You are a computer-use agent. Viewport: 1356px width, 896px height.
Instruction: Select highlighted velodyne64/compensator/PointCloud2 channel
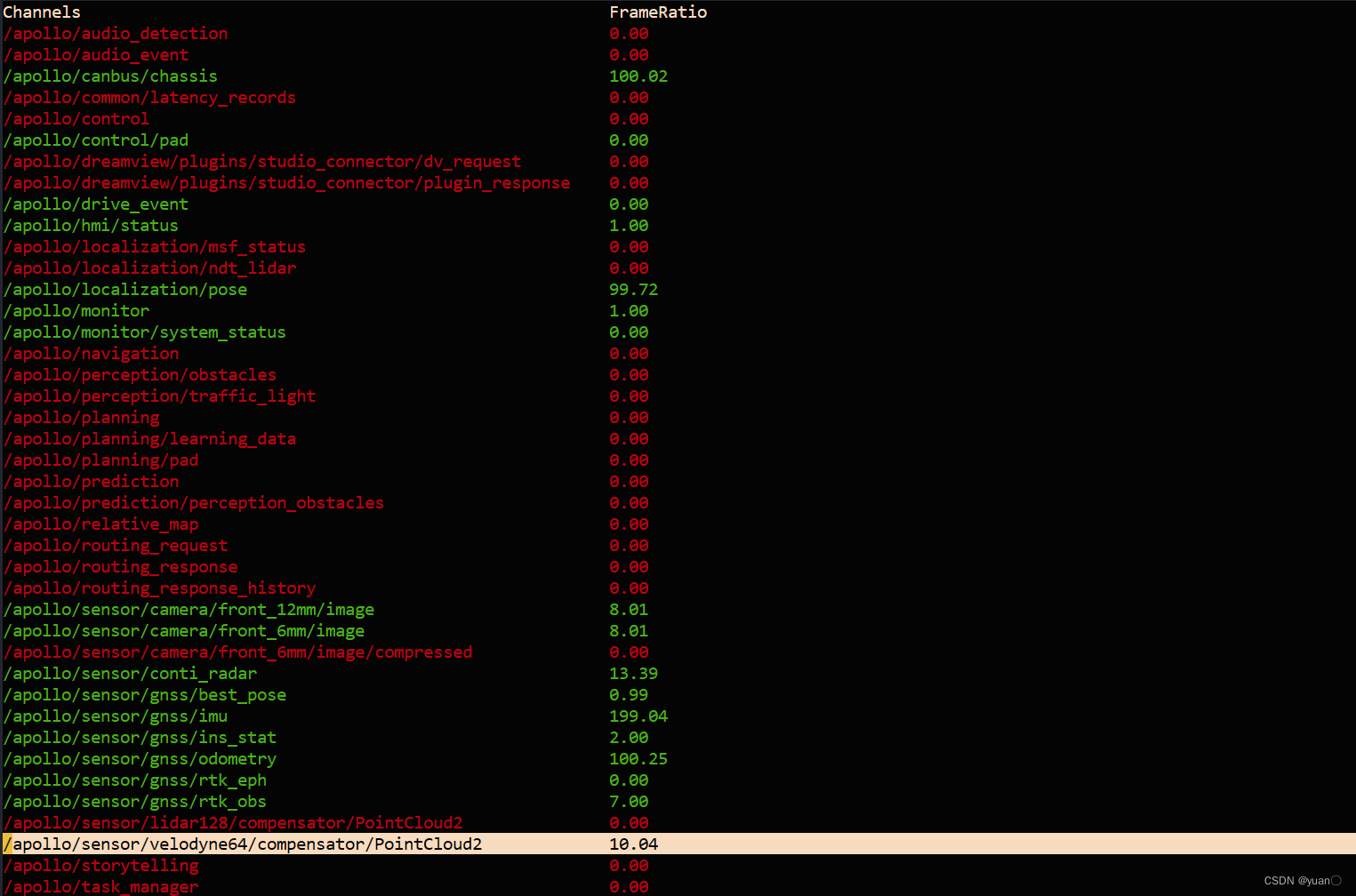point(243,844)
